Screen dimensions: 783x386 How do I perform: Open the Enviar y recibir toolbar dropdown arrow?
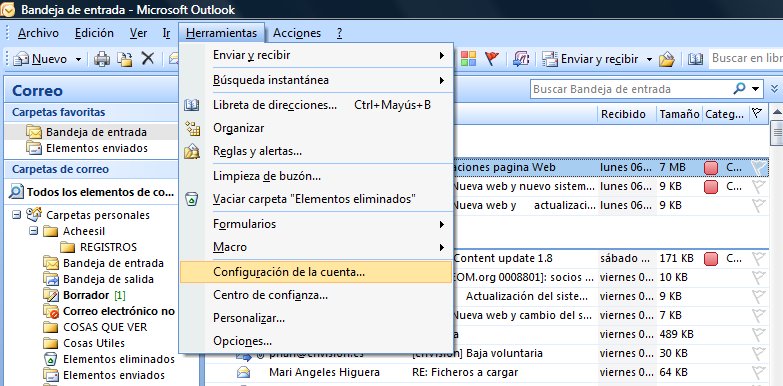coord(649,59)
